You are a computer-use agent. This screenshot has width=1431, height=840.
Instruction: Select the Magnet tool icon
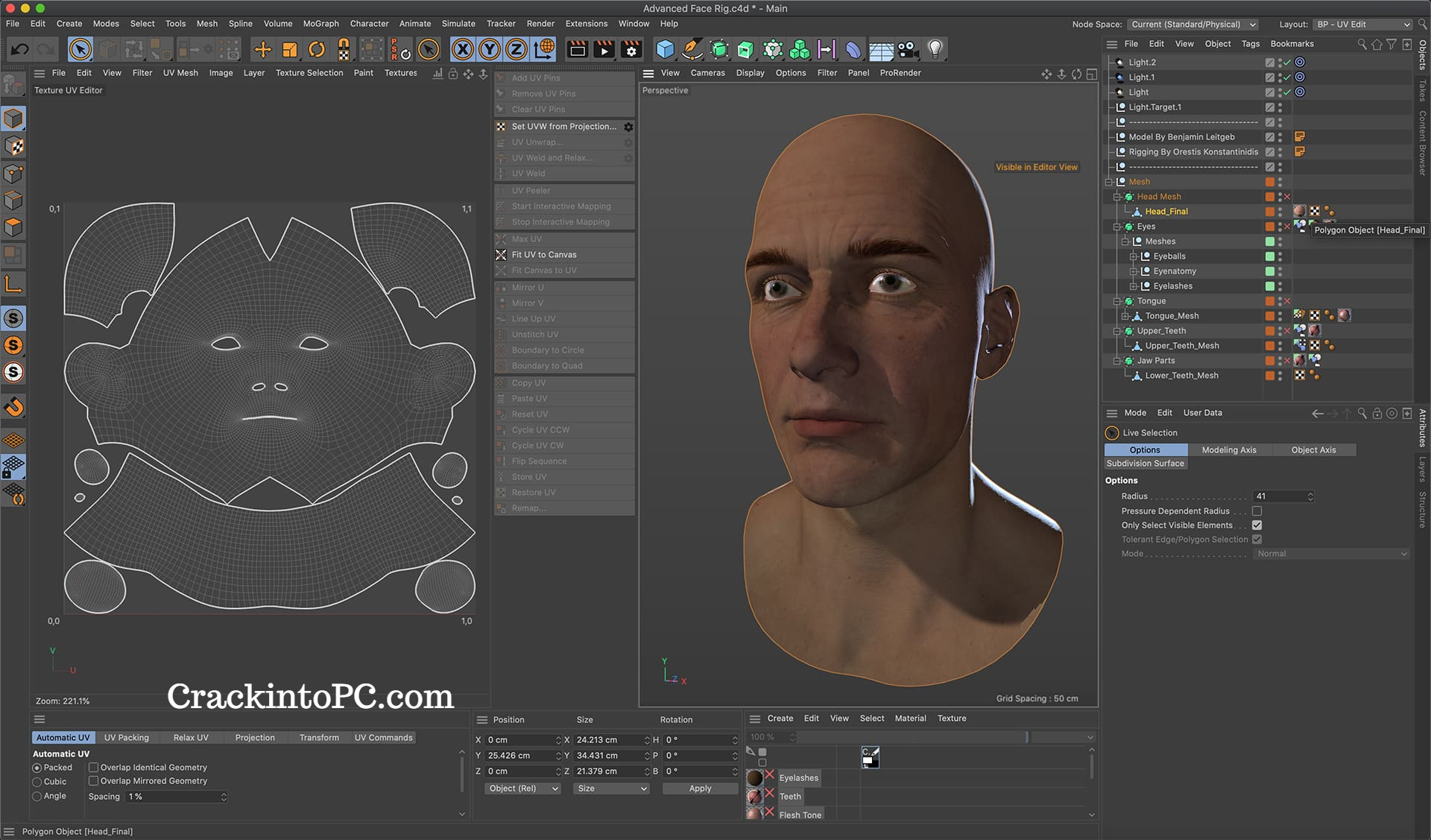click(x=14, y=407)
